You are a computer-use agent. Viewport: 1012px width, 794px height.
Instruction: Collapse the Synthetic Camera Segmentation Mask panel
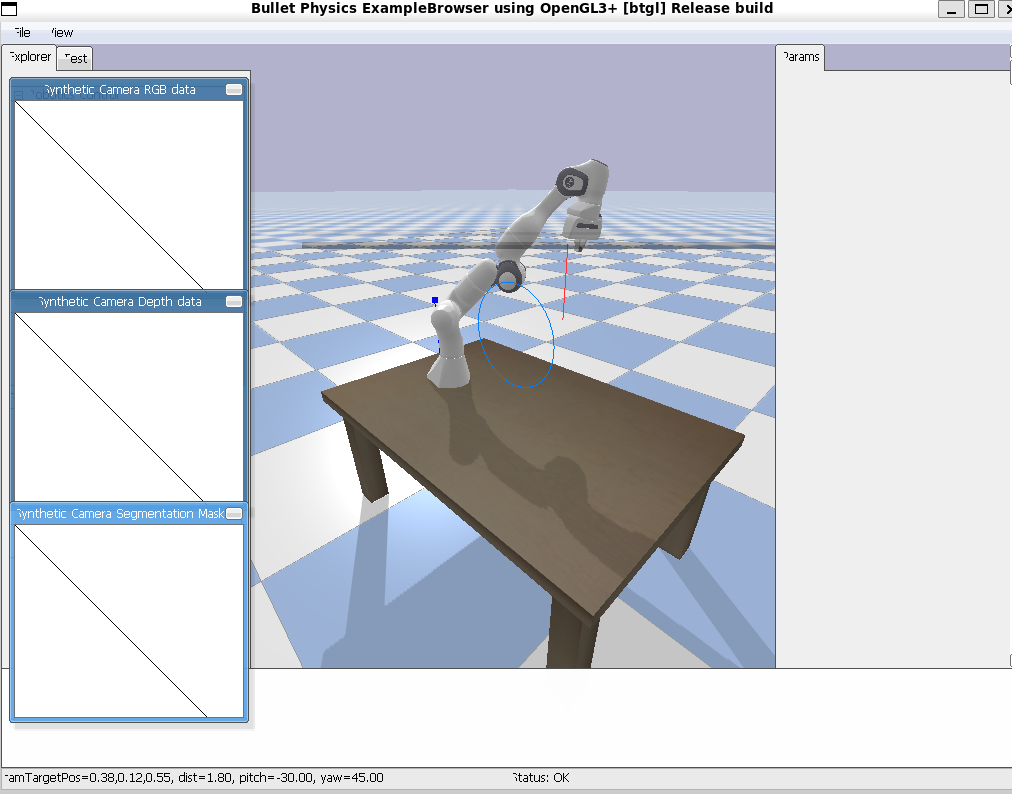[234, 513]
